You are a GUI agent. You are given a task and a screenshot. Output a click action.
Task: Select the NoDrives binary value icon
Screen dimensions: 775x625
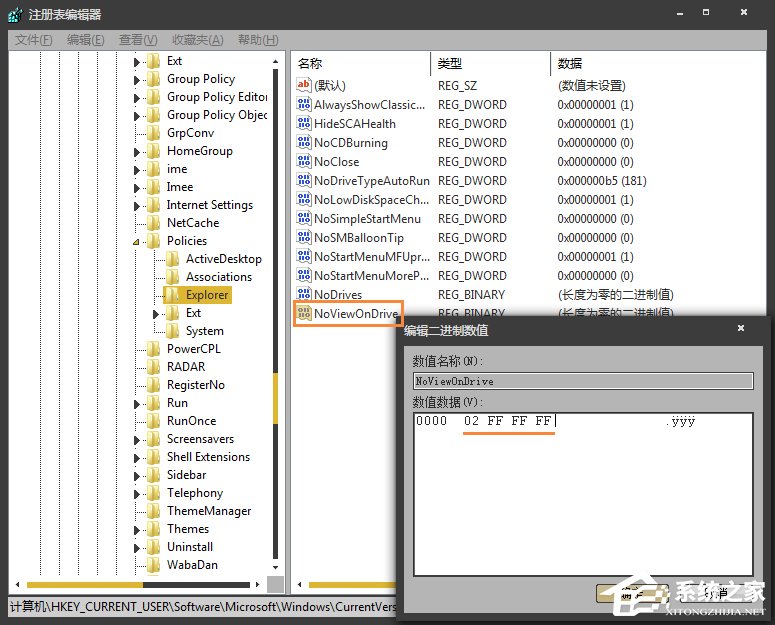pos(304,295)
